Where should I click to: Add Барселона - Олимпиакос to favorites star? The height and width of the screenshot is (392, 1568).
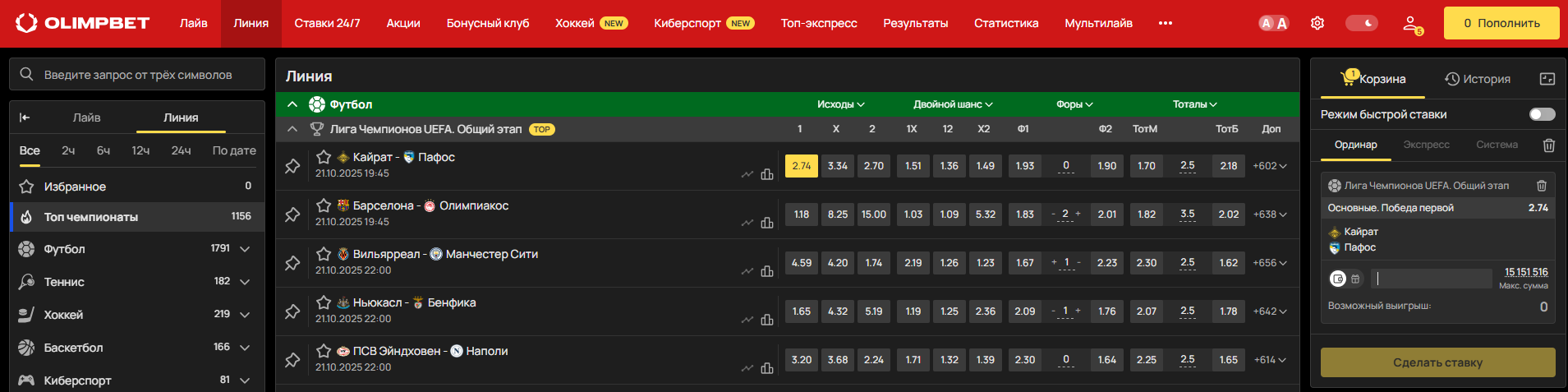(x=324, y=205)
